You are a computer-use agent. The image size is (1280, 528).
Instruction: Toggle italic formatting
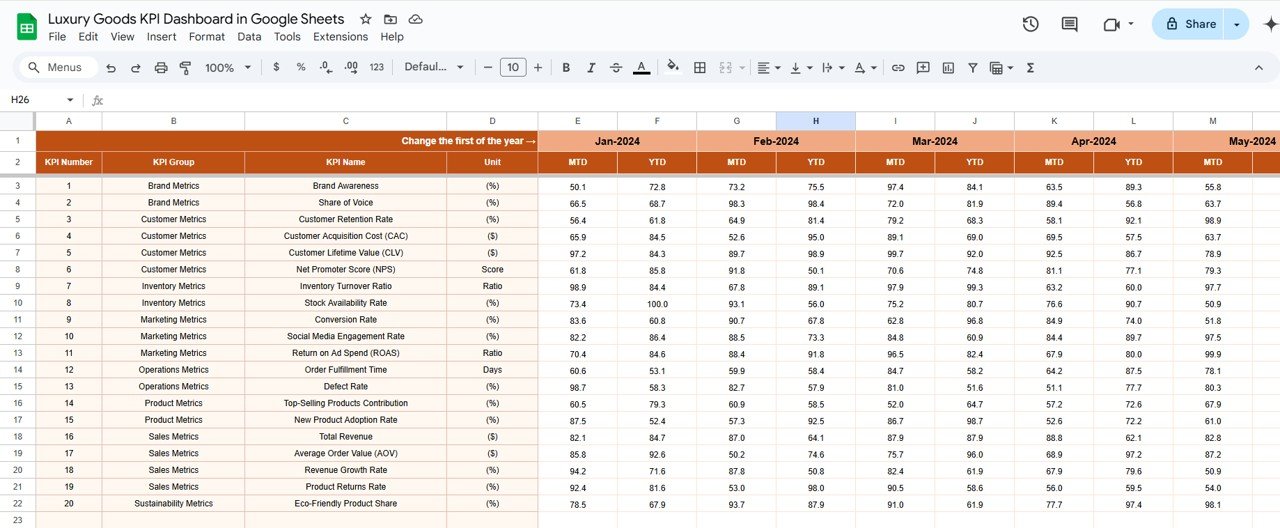[591, 67]
